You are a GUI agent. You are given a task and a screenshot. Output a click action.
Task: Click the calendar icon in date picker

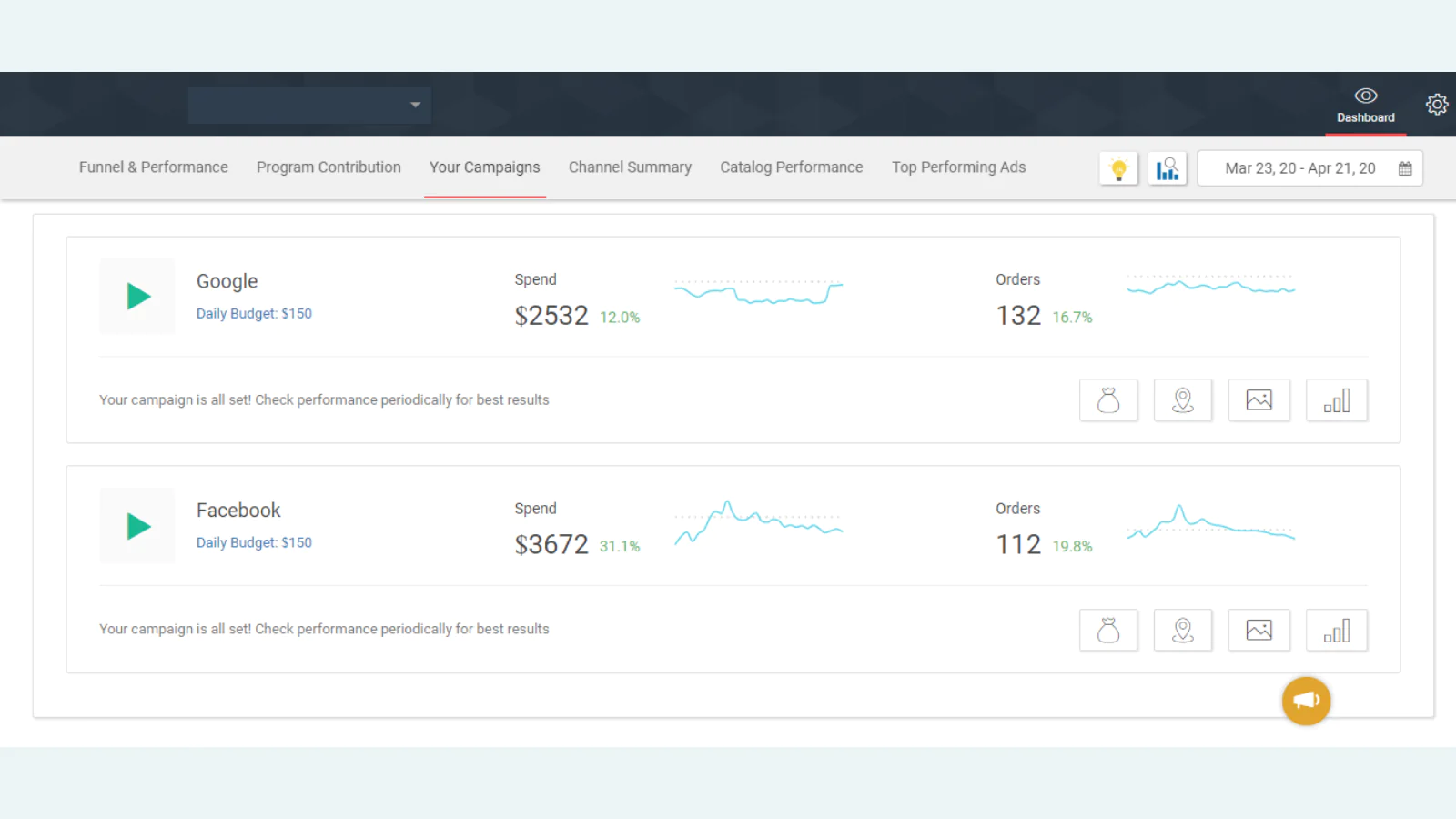1405,168
